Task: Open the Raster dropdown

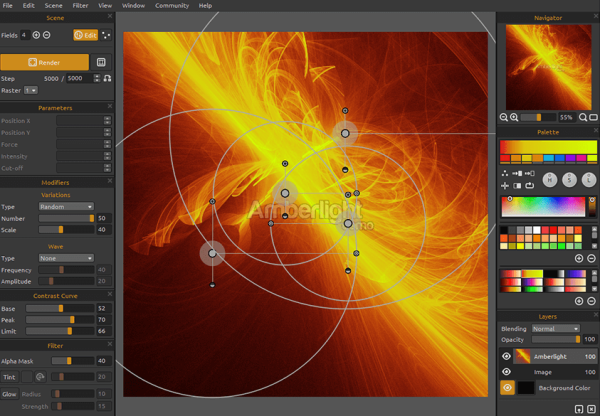Action: (31, 90)
